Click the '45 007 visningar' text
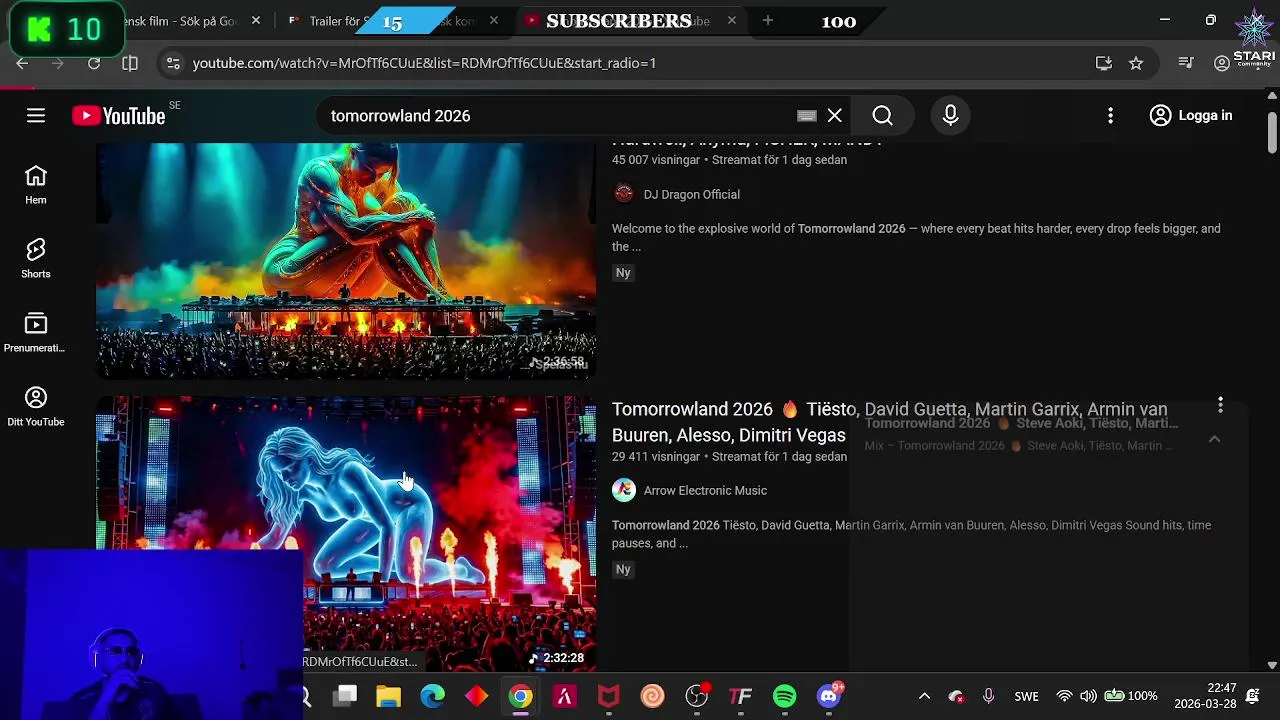 pyautogui.click(x=655, y=160)
